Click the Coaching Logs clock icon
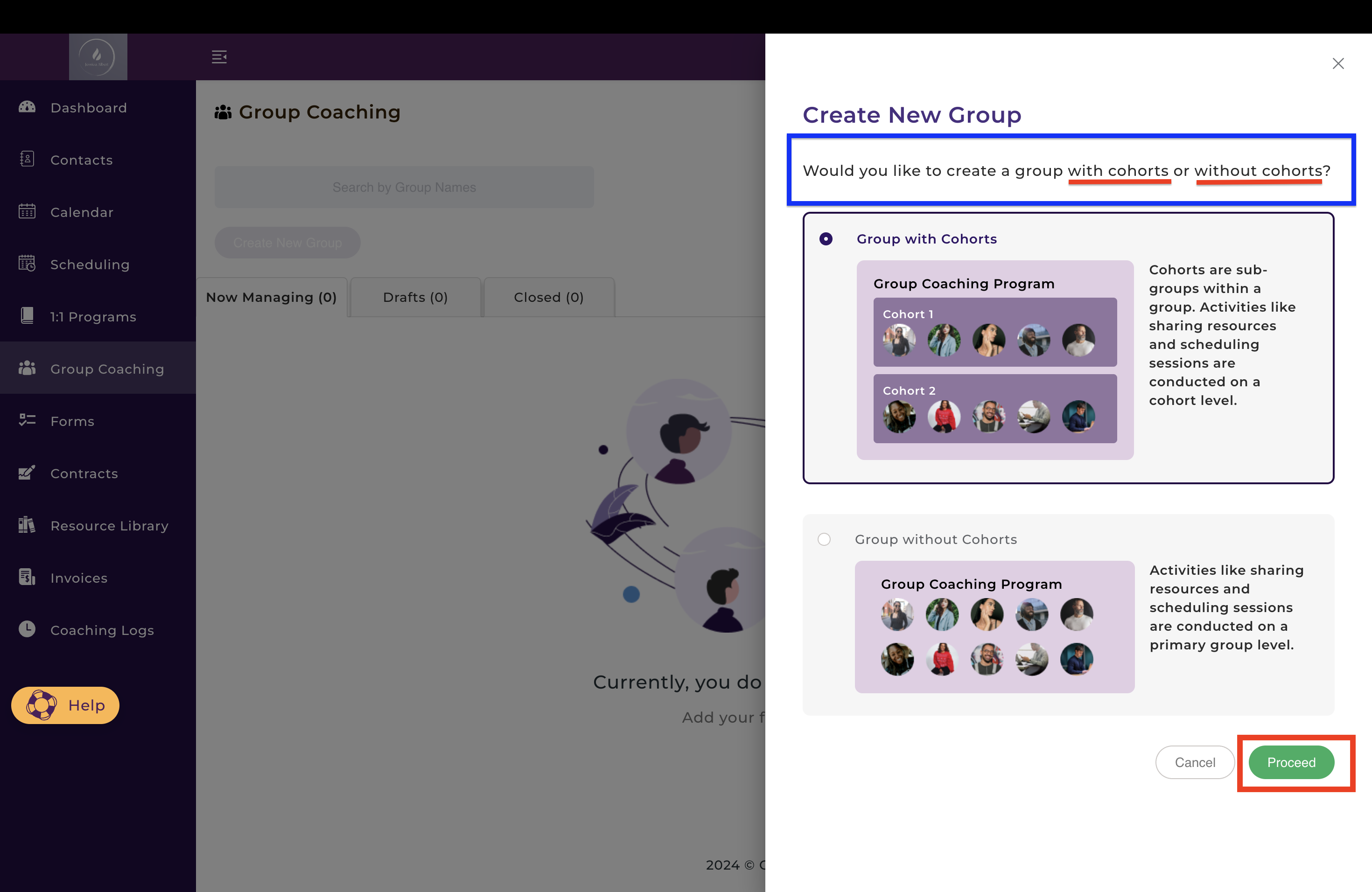 pos(27,629)
